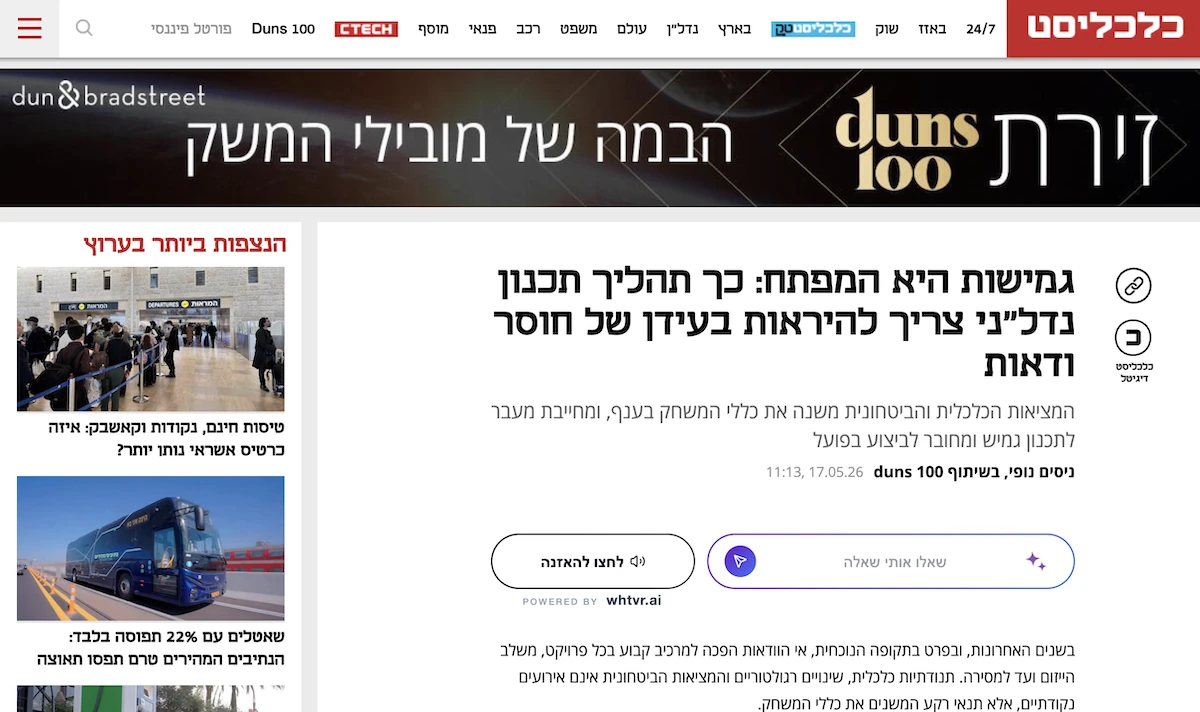
Task: Click the sparkle AI icon
Action: (1036, 561)
